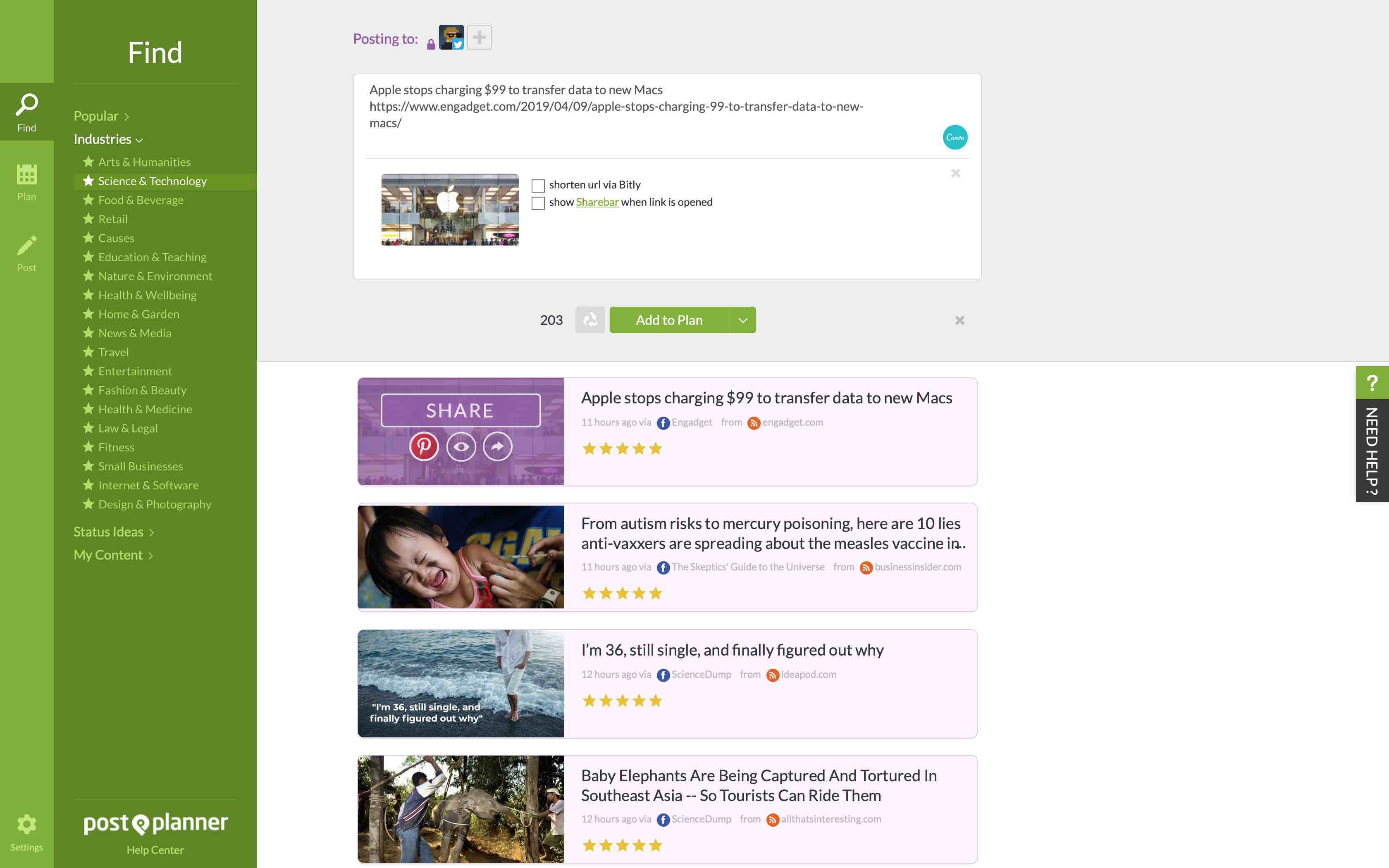Remove the Apple store link thumbnail

point(955,173)
